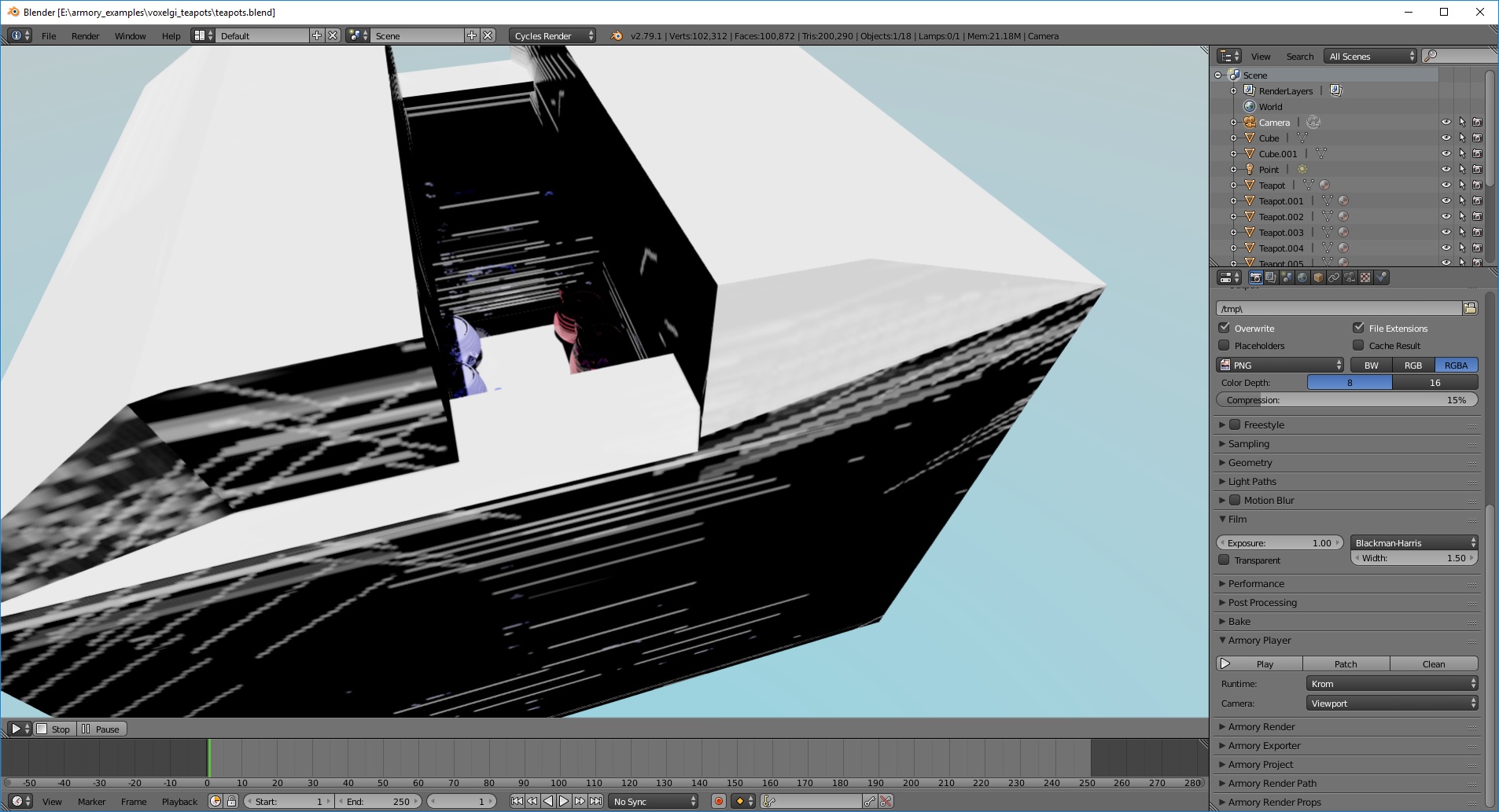This screenshot has width=1499, height=812.
Task: Open the World properties tab (globe icon)
Action: pyautogui.click(x=1302, y=277)
